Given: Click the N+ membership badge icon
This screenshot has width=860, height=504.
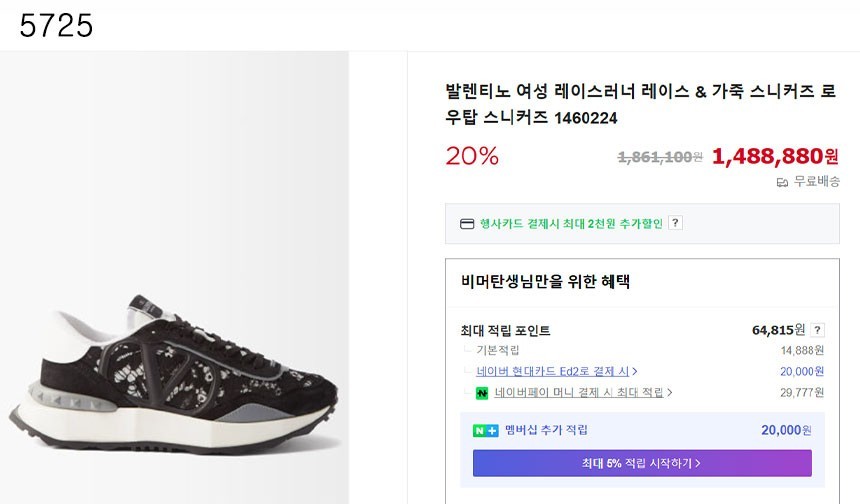Looking at the screenshot, I should tap(486, 430).
